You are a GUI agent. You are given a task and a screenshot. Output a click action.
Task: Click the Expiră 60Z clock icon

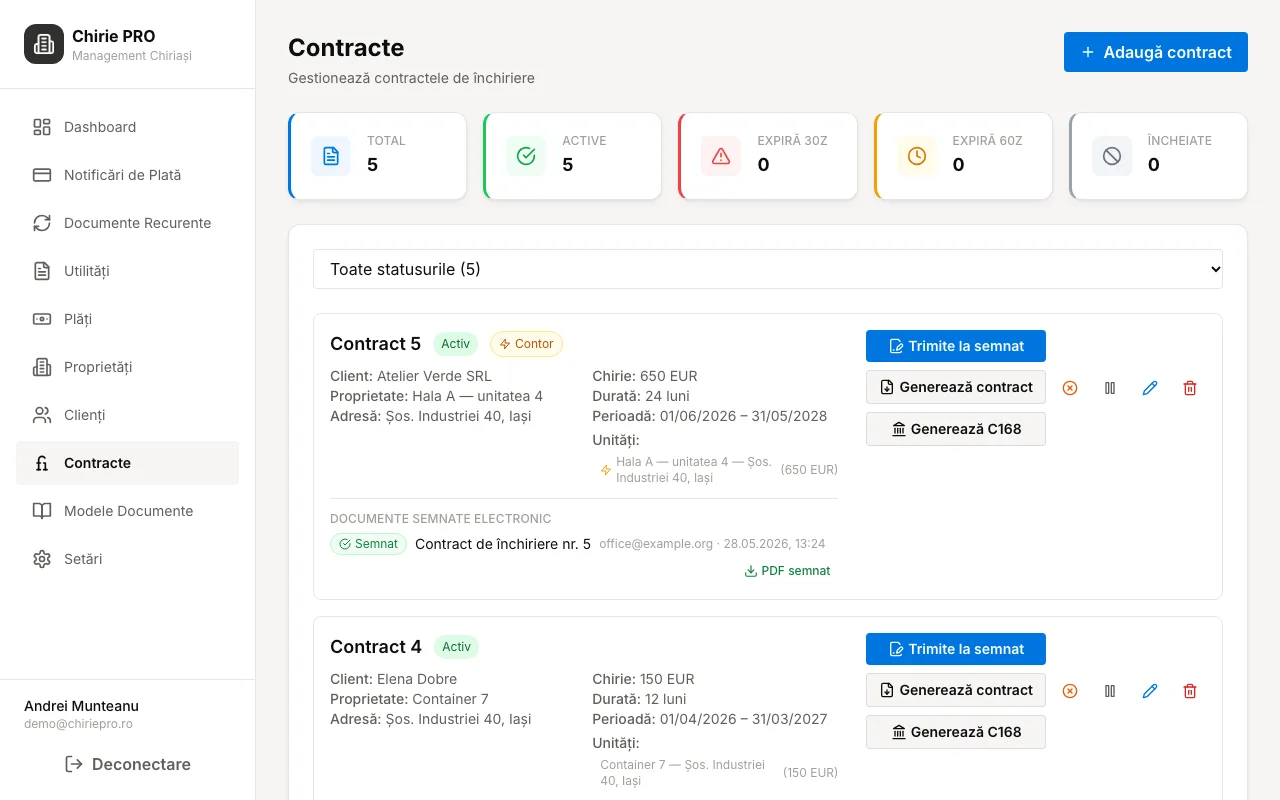[x=917, y=156]
